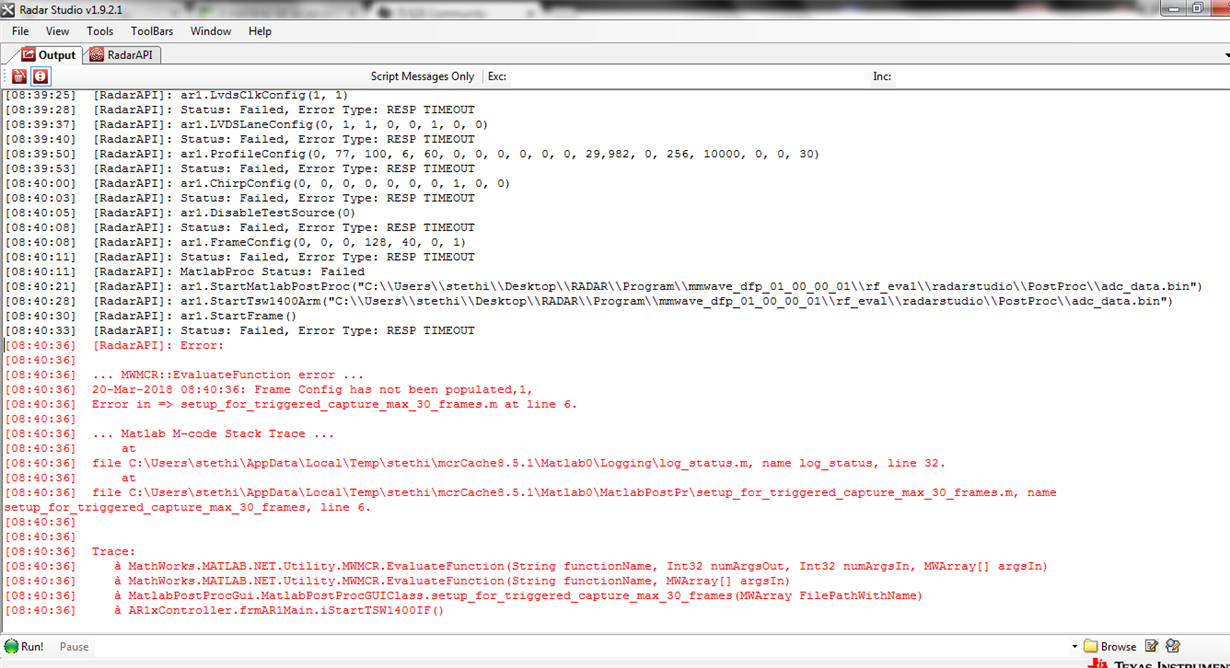Click the 08:40:33 RESP TIMEOUT status line
The image size is (1230, 668).
pos(240,330)
